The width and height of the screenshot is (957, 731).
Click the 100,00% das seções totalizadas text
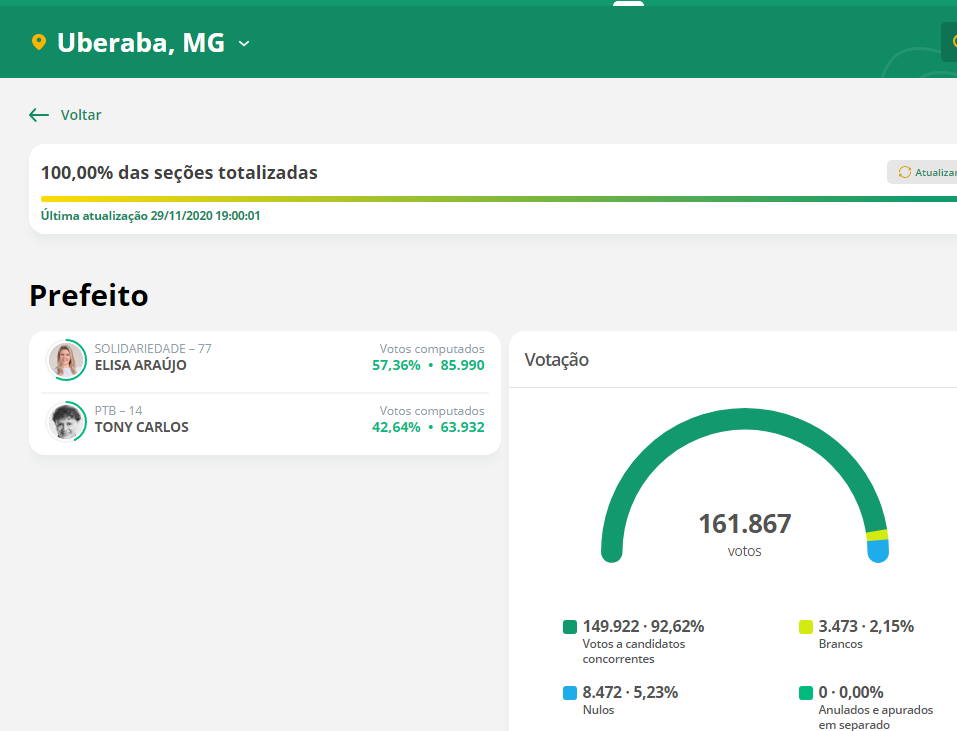[x=179, y=173]
